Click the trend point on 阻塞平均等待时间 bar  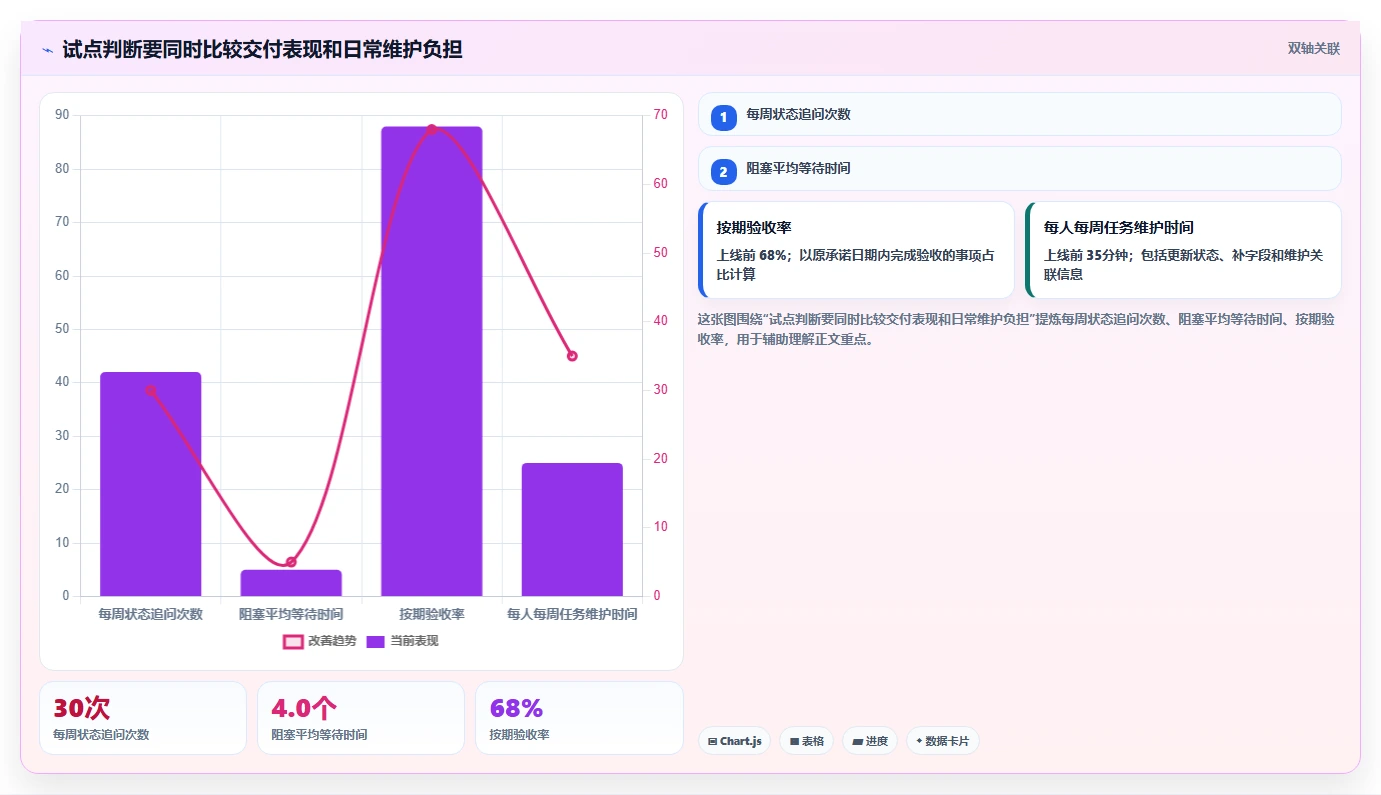tap(291, 562)
